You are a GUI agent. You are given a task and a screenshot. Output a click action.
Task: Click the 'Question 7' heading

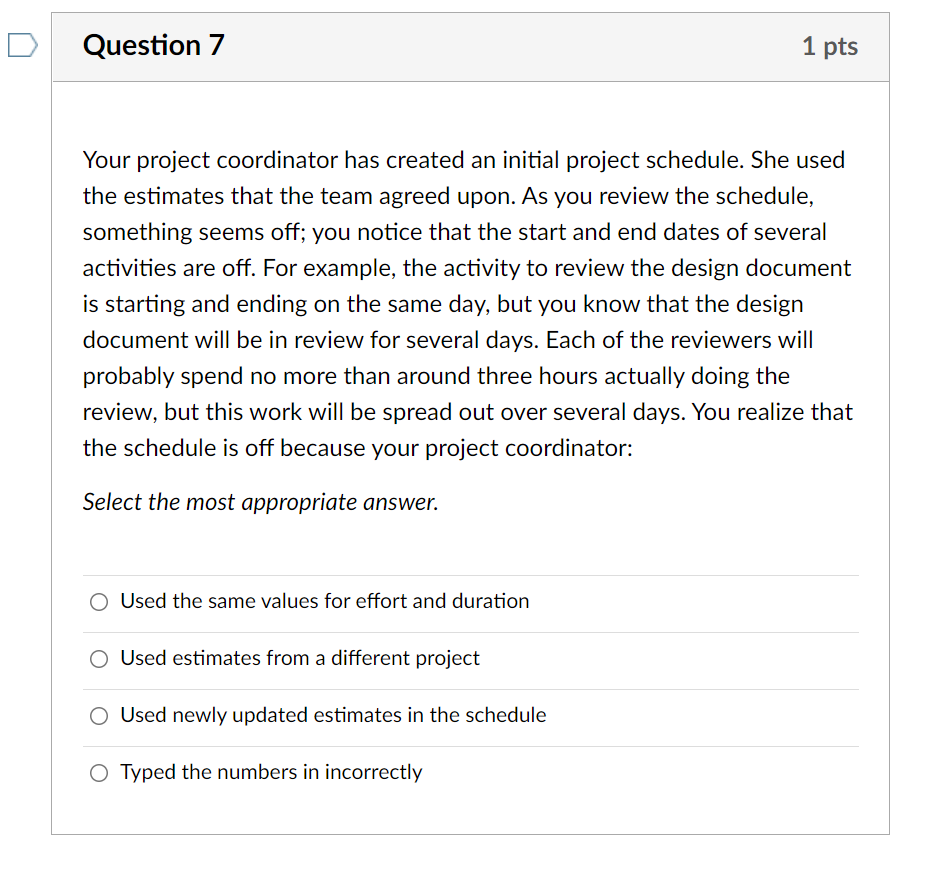click(x=153, y=45)
